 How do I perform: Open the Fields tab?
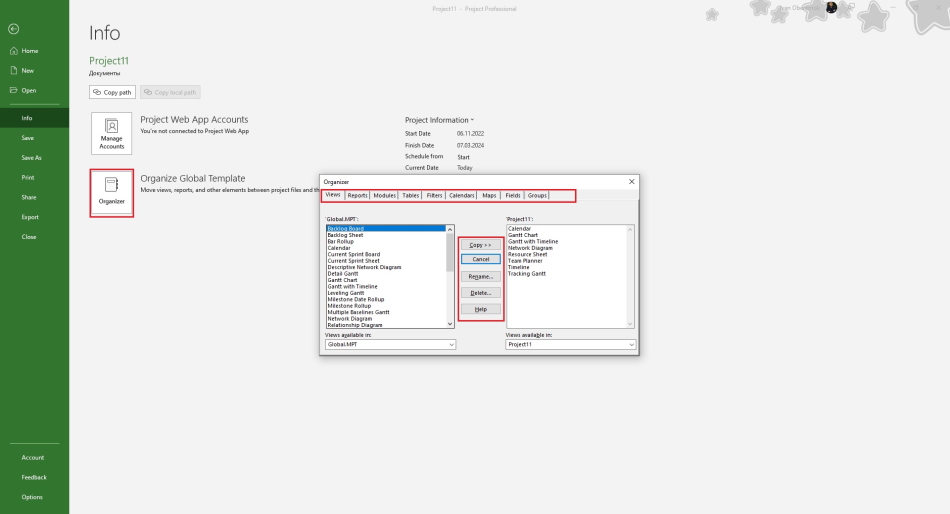513,195
